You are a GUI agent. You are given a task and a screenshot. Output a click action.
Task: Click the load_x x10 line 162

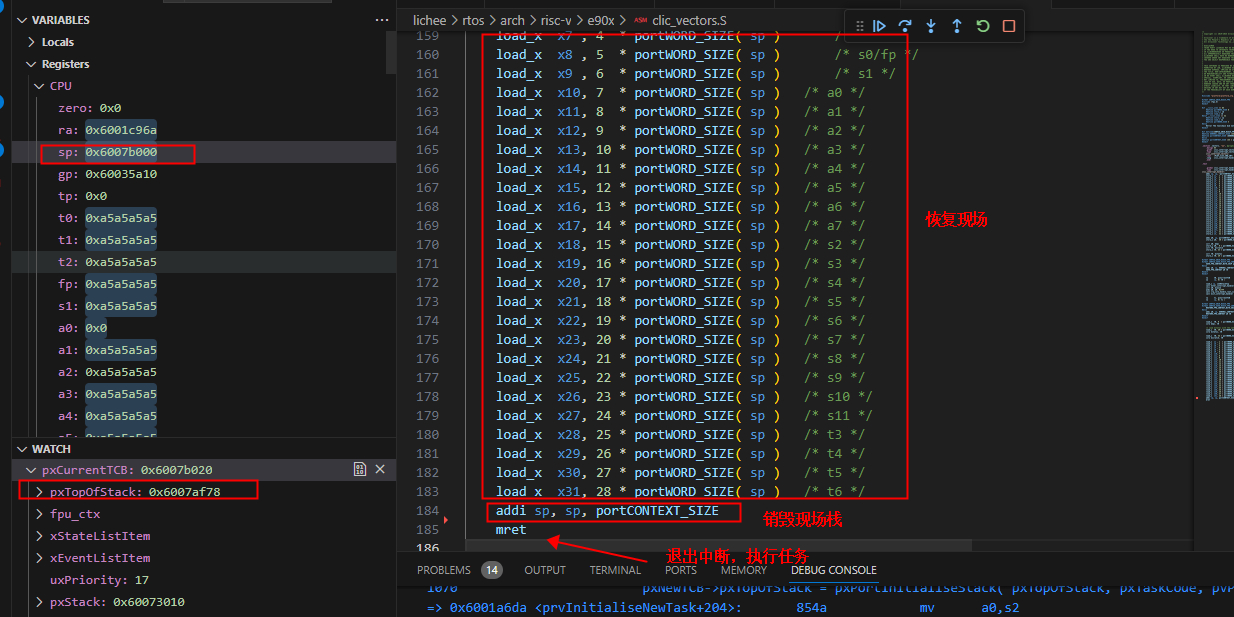point(680,92)
